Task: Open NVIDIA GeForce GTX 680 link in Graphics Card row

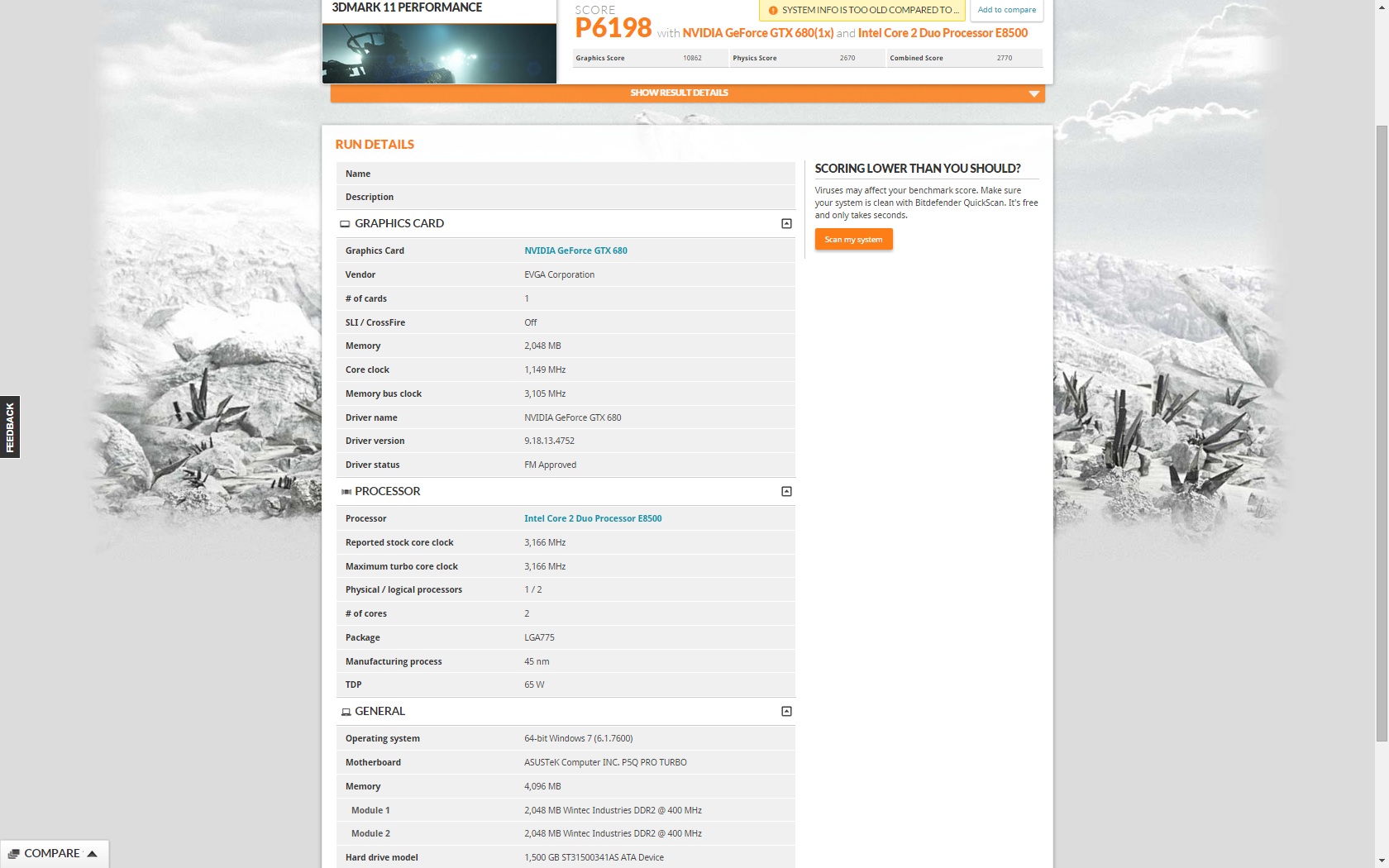Action: (575, 250)
